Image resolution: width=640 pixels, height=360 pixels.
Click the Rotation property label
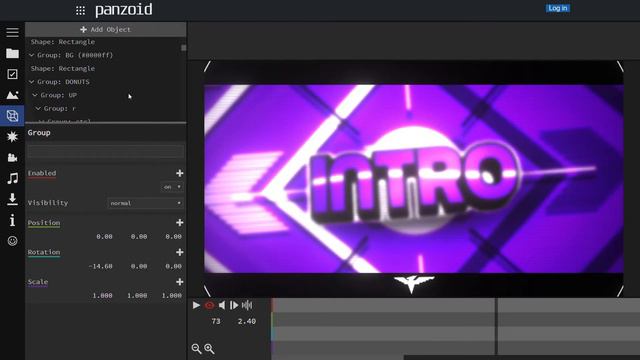tap(44, 252)
